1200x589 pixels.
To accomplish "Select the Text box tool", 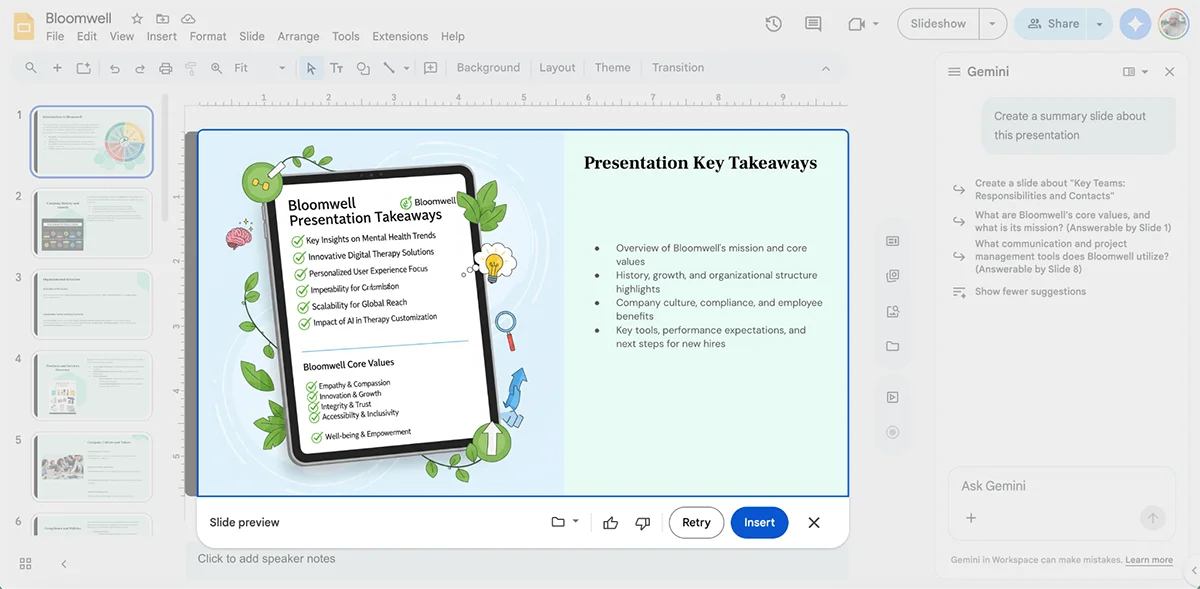I will [x=337, y=68].
